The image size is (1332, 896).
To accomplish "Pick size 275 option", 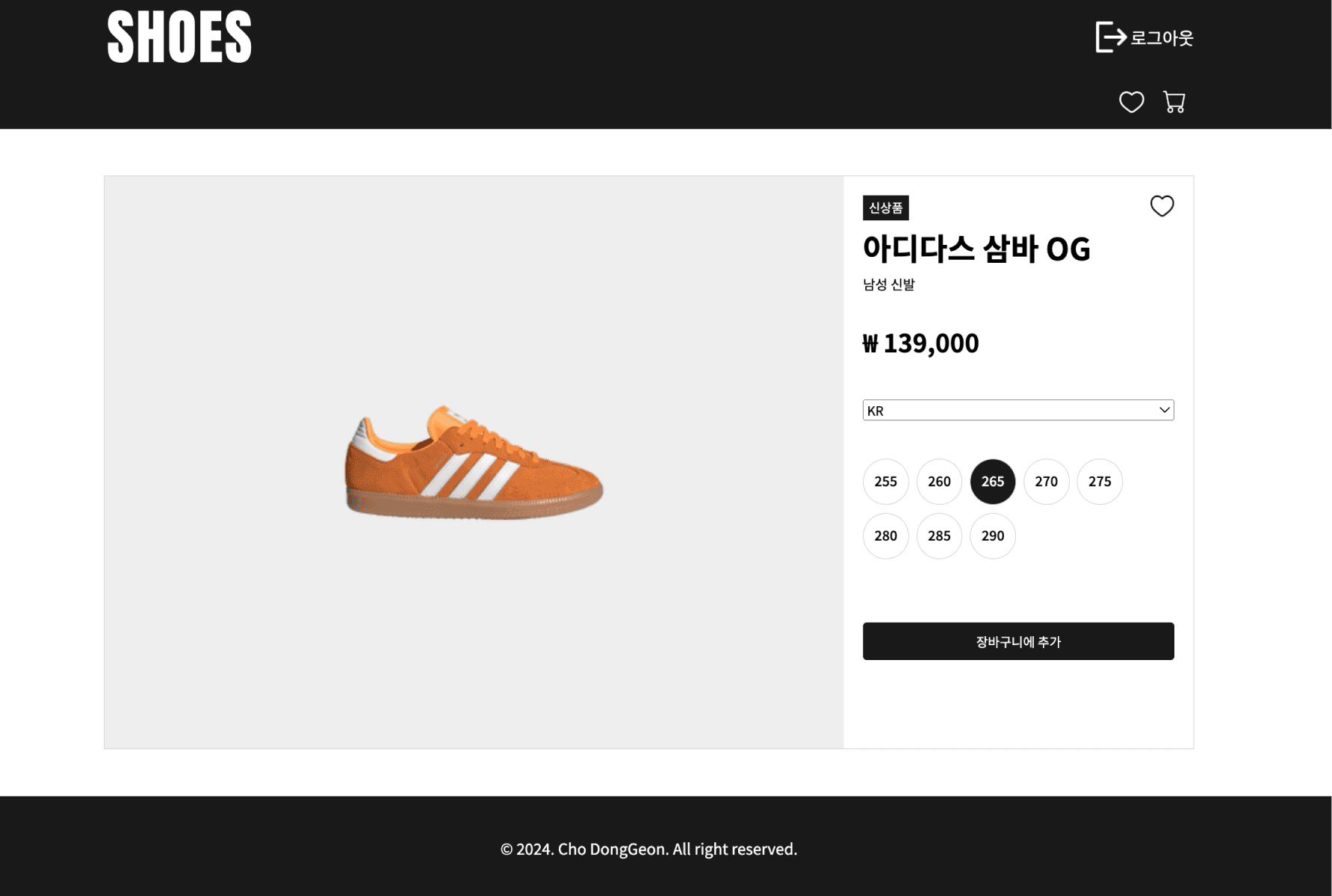I will click(1100, 482).
